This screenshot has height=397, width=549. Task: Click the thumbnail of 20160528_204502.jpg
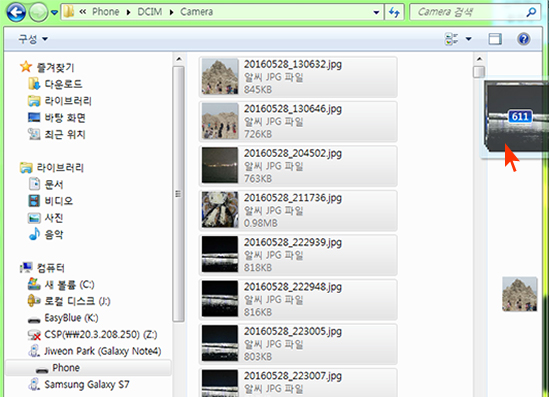click(x=220, y=166)
